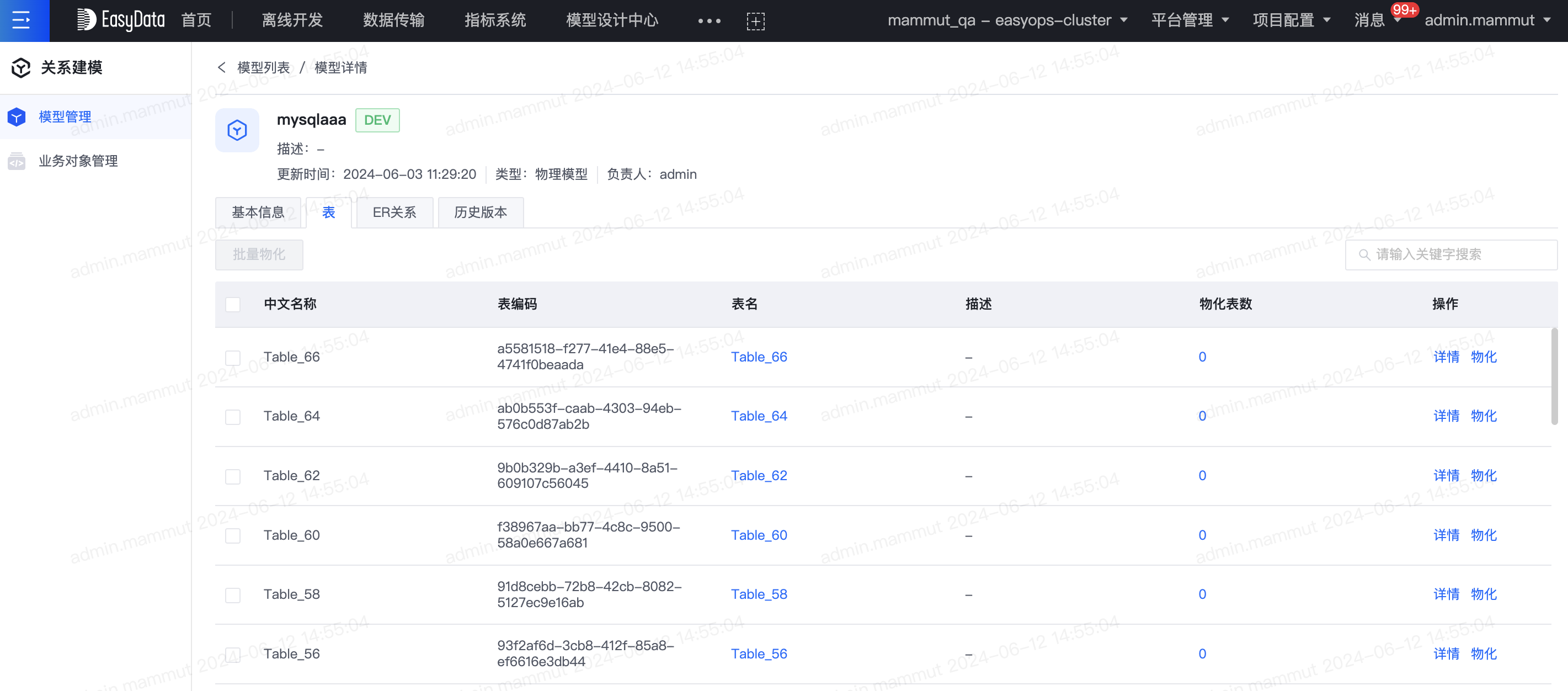
Task: Toggle the select-all header checkbox
Action: [x=232, y=304]
